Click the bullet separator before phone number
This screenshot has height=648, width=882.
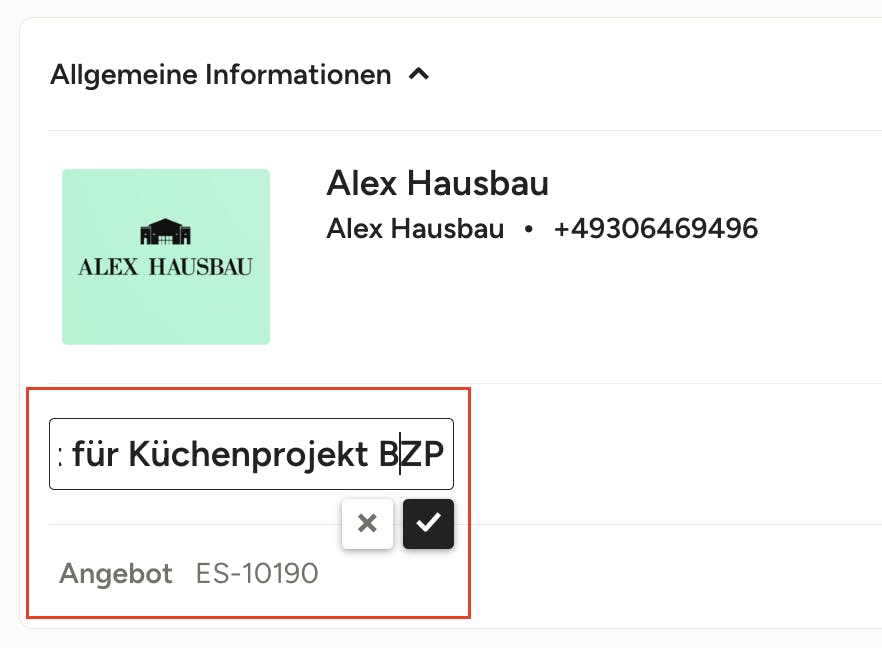(529, 230)
